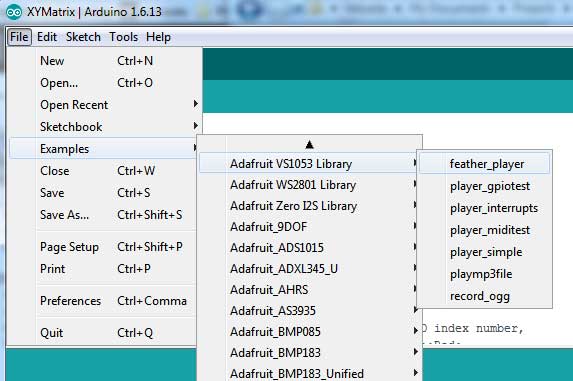Open the player_simple example
This screenshot has height=381, width=573.
click(x=485, y=252)
